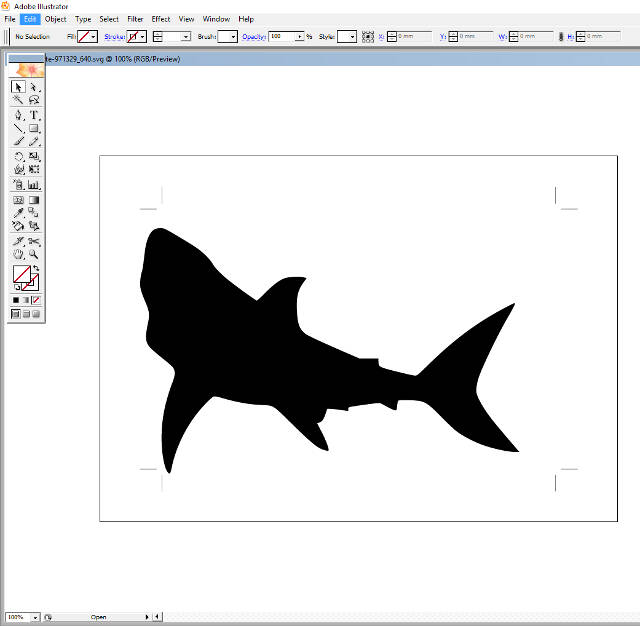Select the Blend tool

click(34, 213)
